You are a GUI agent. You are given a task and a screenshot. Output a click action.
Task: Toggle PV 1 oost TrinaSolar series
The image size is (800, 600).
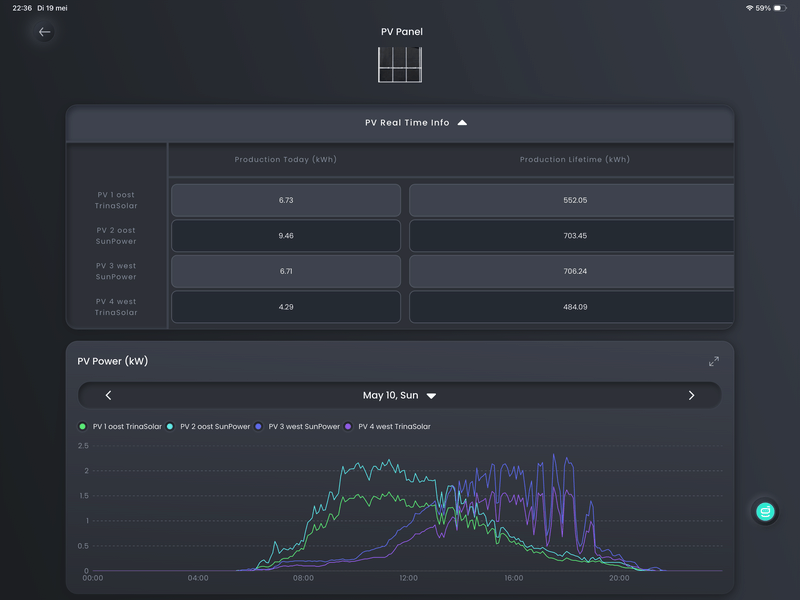pos(120,427)
